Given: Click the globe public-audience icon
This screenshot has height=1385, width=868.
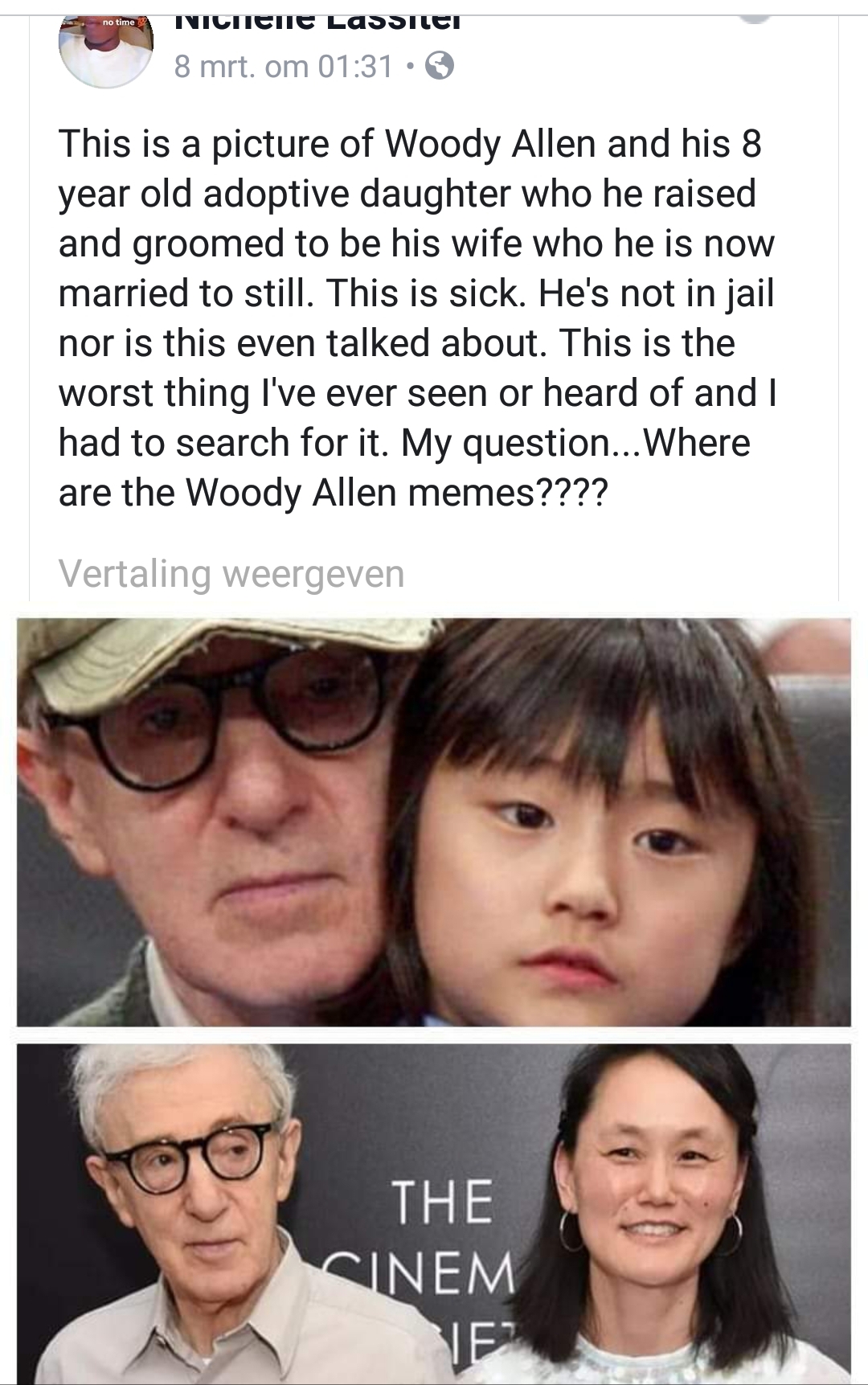Looking at the screenshot, I should point(440,67).
